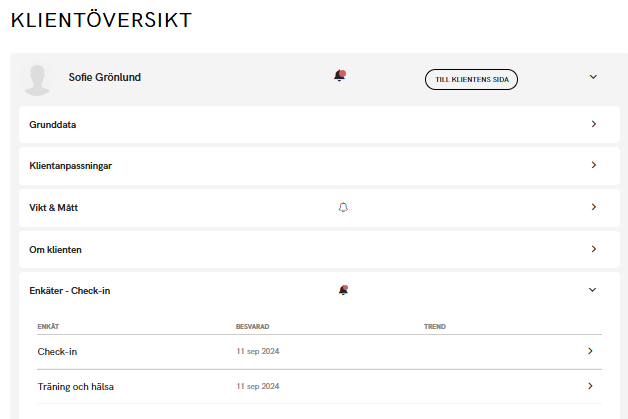Image resolution: width=628 pixels, height=419 pixels.
Task: Click the TREND column header
Action: coord(434,326)
